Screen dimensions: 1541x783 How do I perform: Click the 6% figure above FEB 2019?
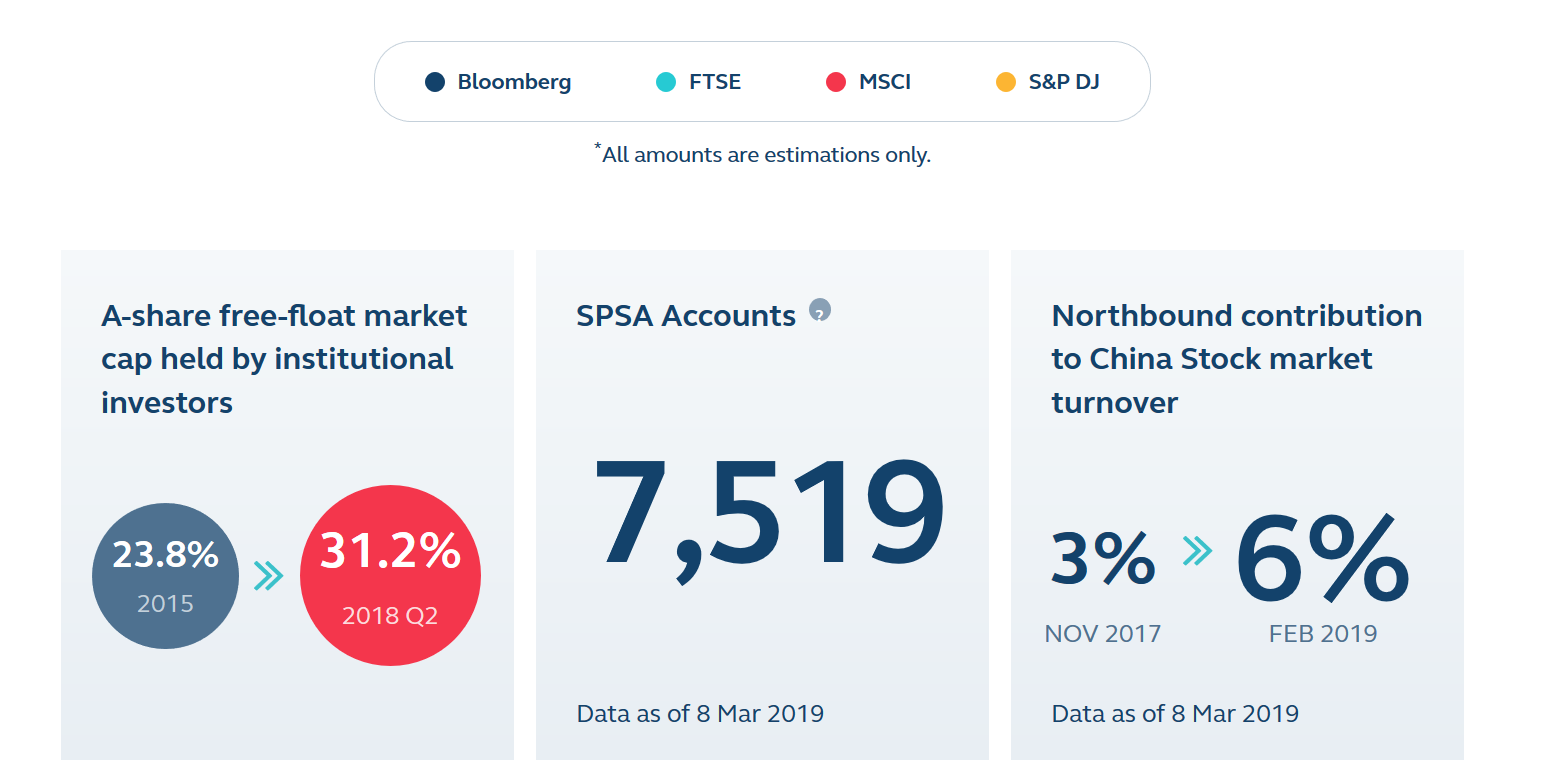1322,557
